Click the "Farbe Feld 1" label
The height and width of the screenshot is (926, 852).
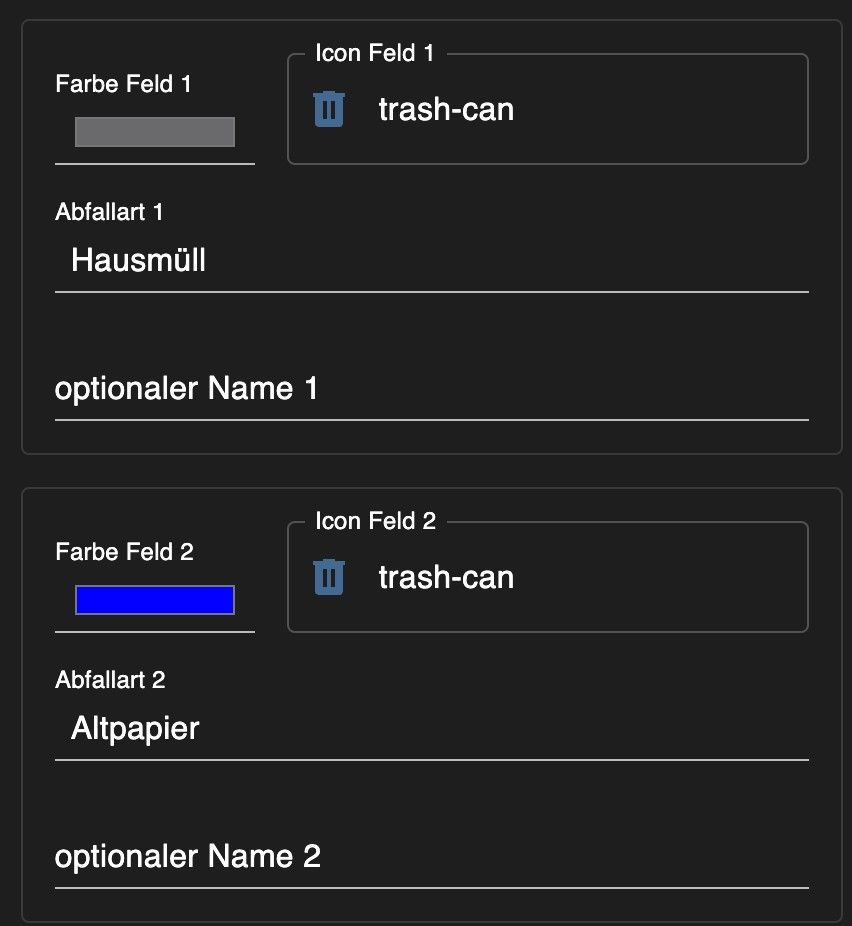coord(124,84)
